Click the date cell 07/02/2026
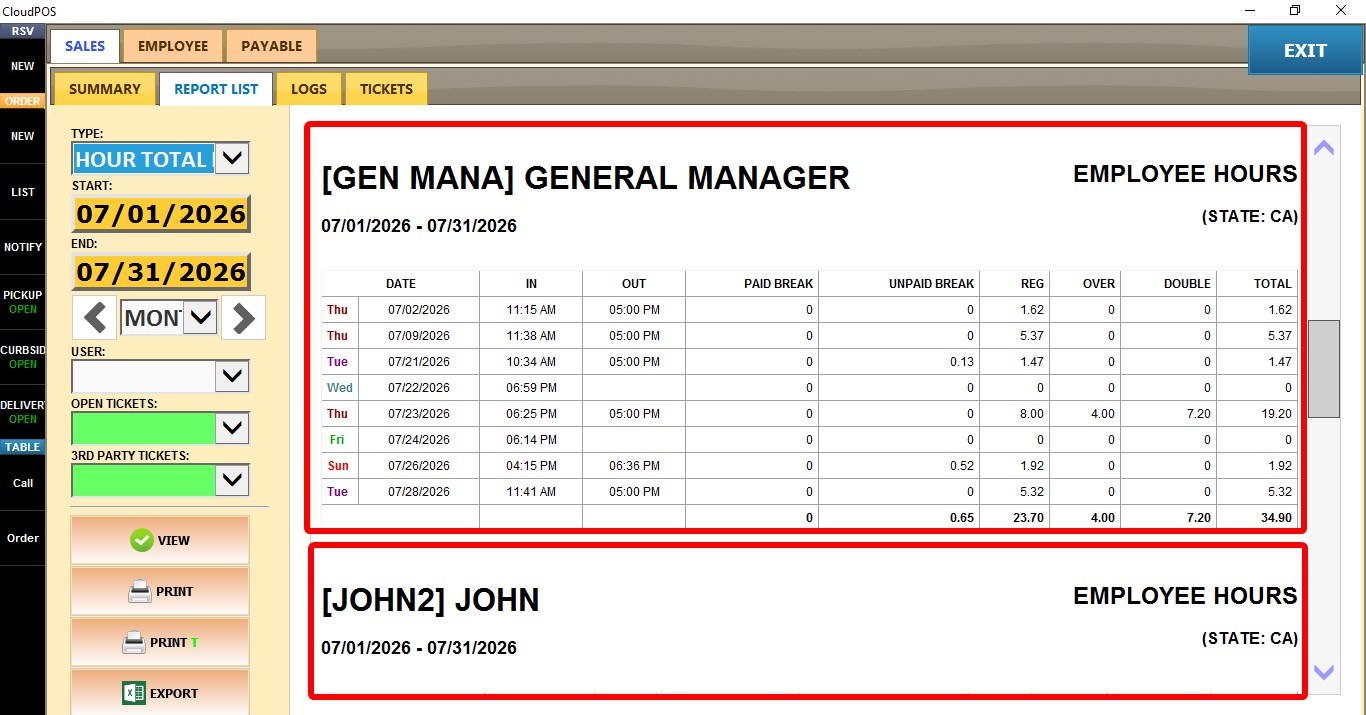The height and width of the screenshot is (715, 1366). [419, 310]
